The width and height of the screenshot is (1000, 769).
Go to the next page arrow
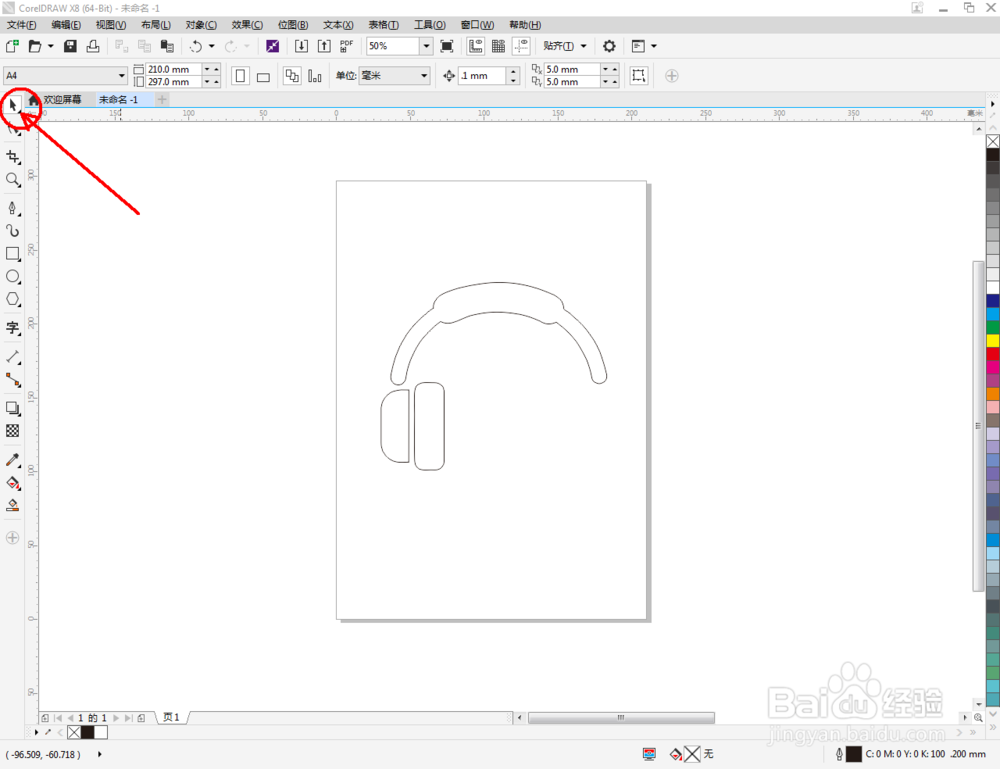click(x=115, y=718)
